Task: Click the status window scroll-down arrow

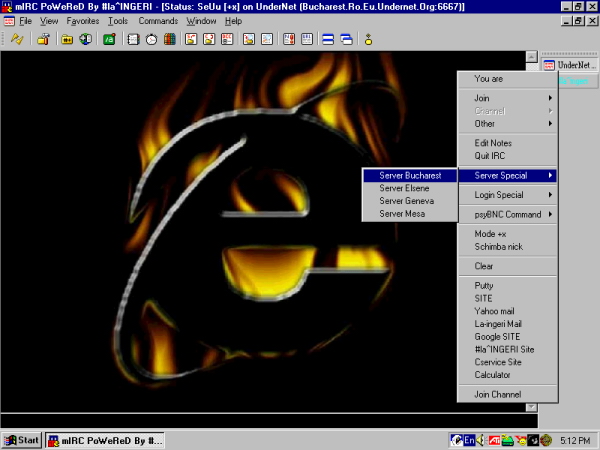Action: [531, 408]
